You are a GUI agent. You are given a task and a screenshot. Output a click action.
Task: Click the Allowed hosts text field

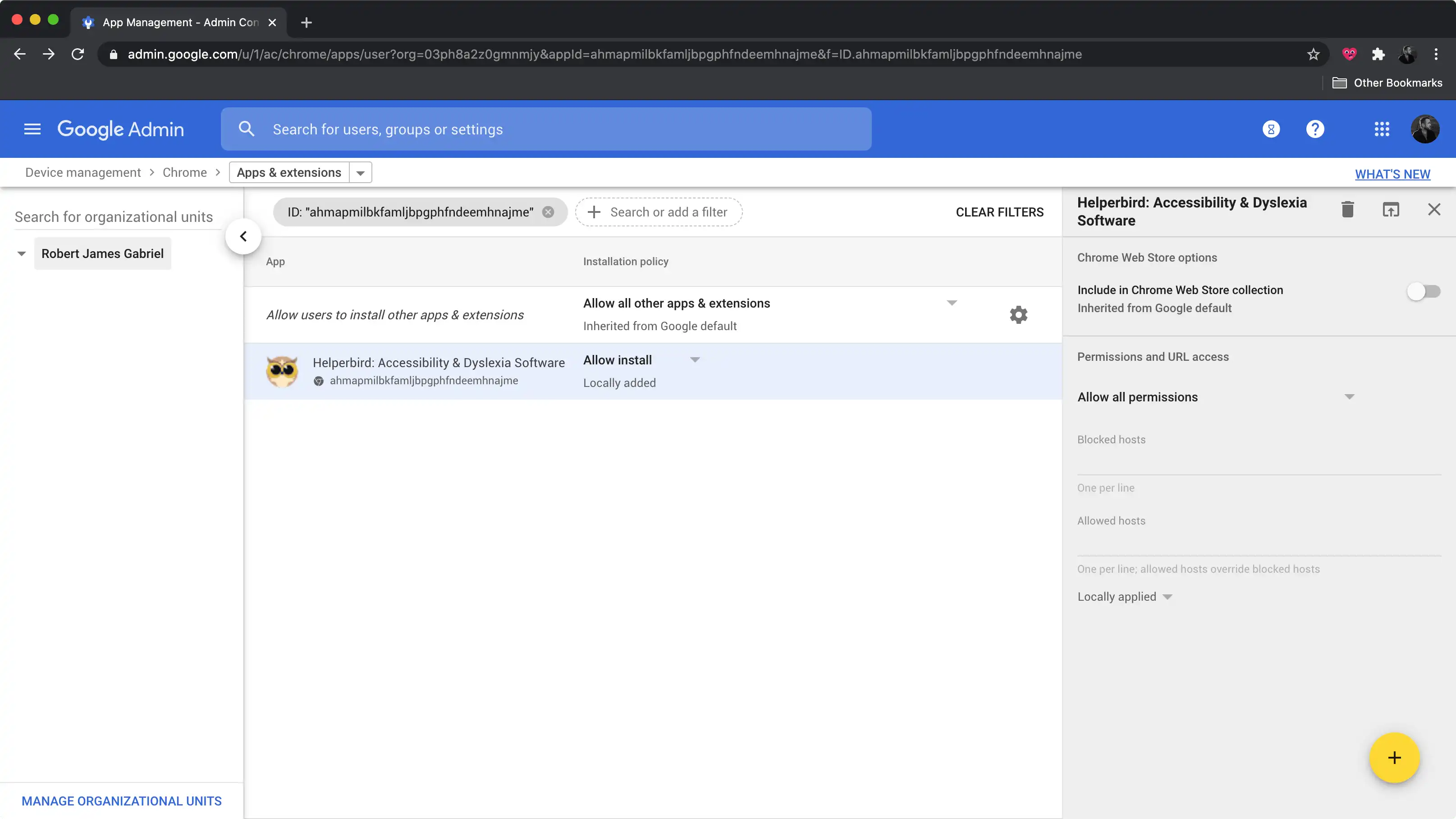(1259, 542)
